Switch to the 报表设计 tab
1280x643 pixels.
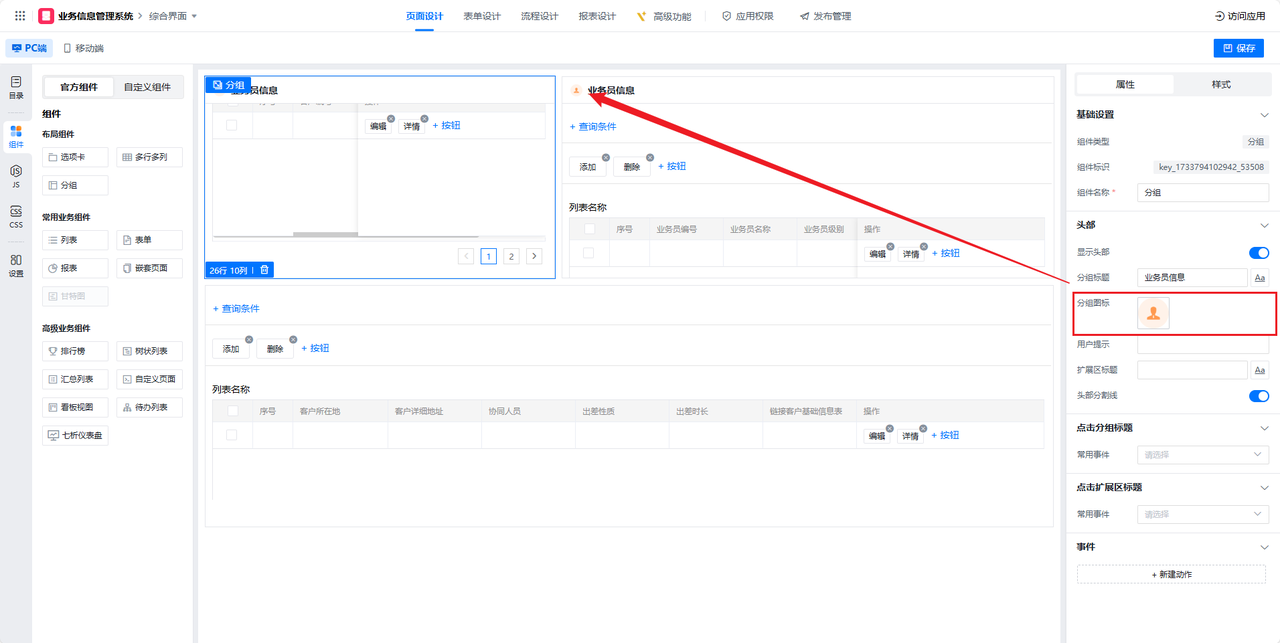coord(597,16)
